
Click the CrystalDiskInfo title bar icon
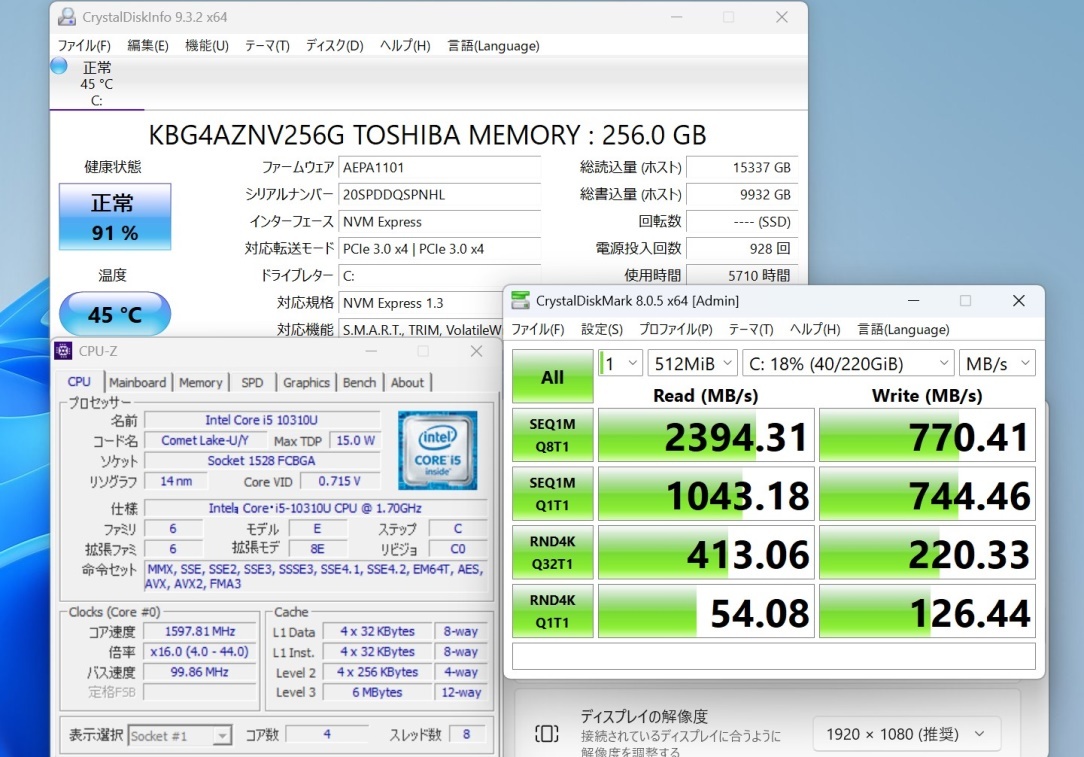click(x=66, y=17)
